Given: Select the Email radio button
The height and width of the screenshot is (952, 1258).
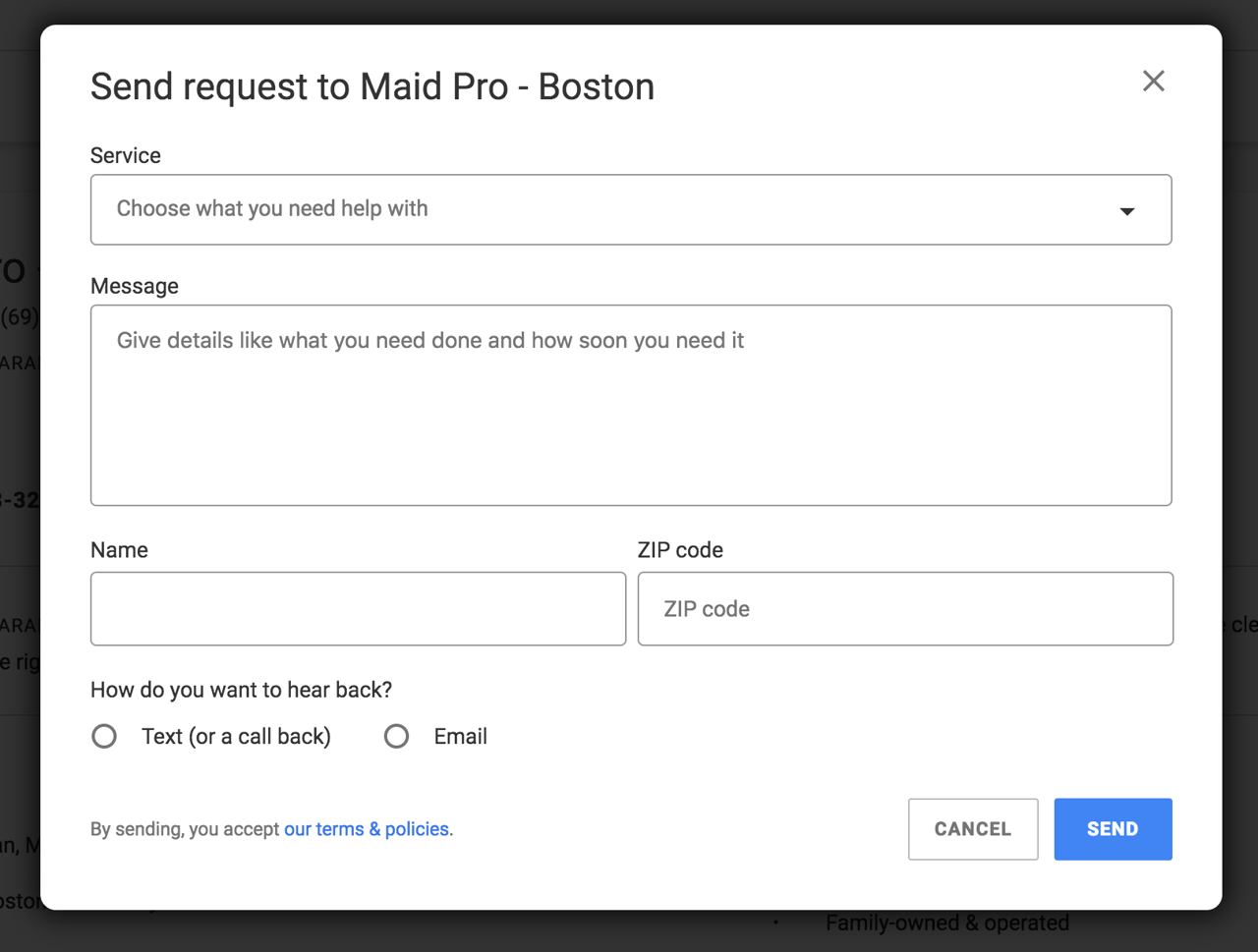Looking at the screenshot, I should click(396, 736).
